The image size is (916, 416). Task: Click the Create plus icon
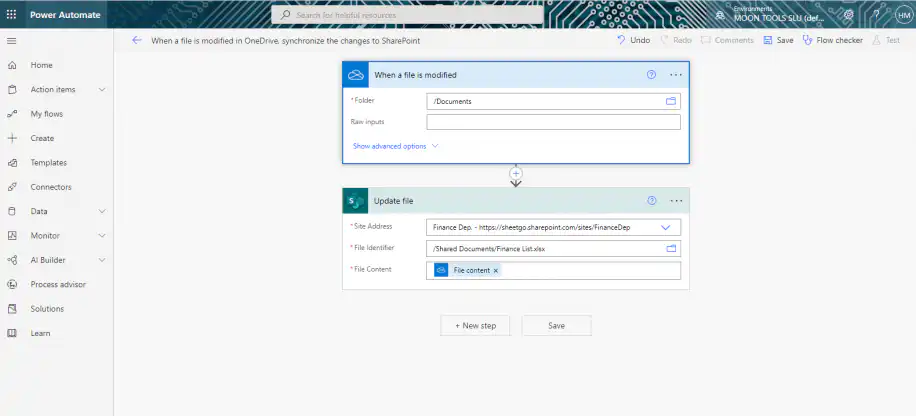(x=12, y=138)
